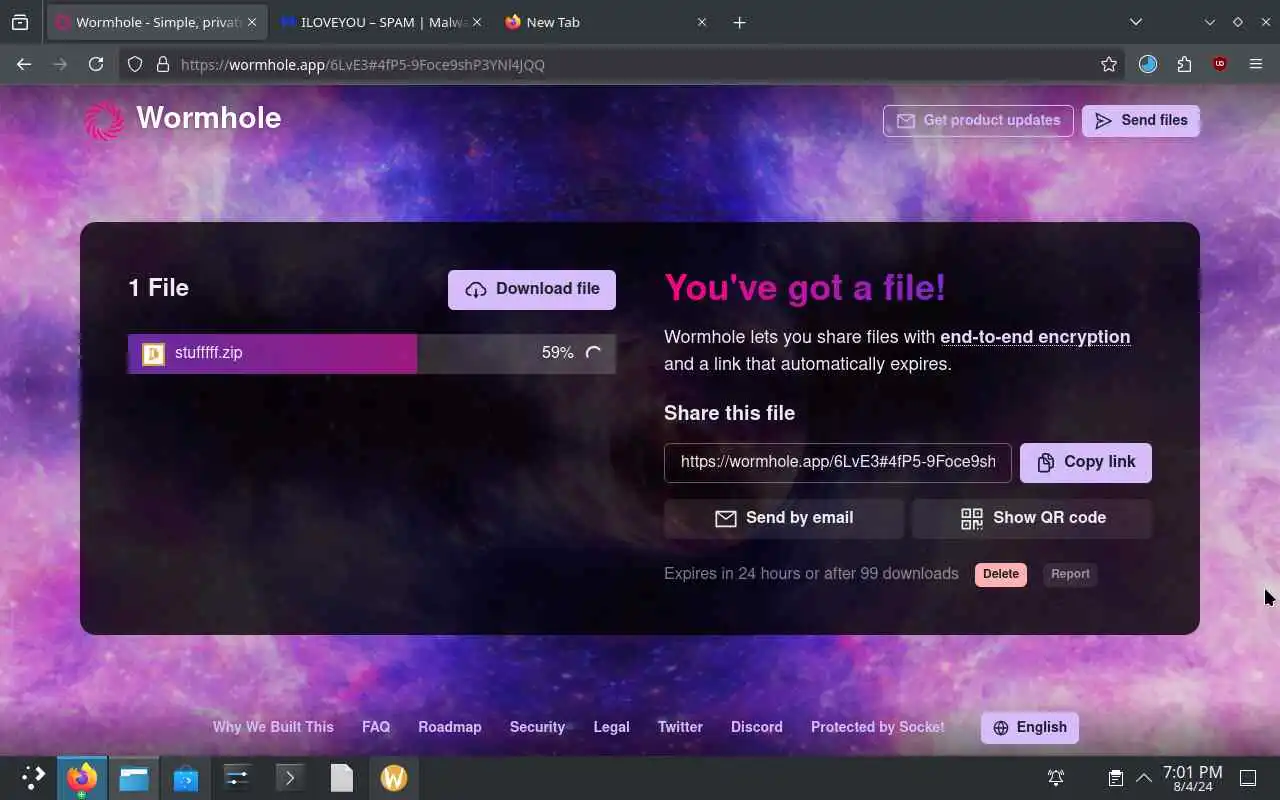
Task: Bookmark this page with the star icon
Action: tap(1108, 64)
